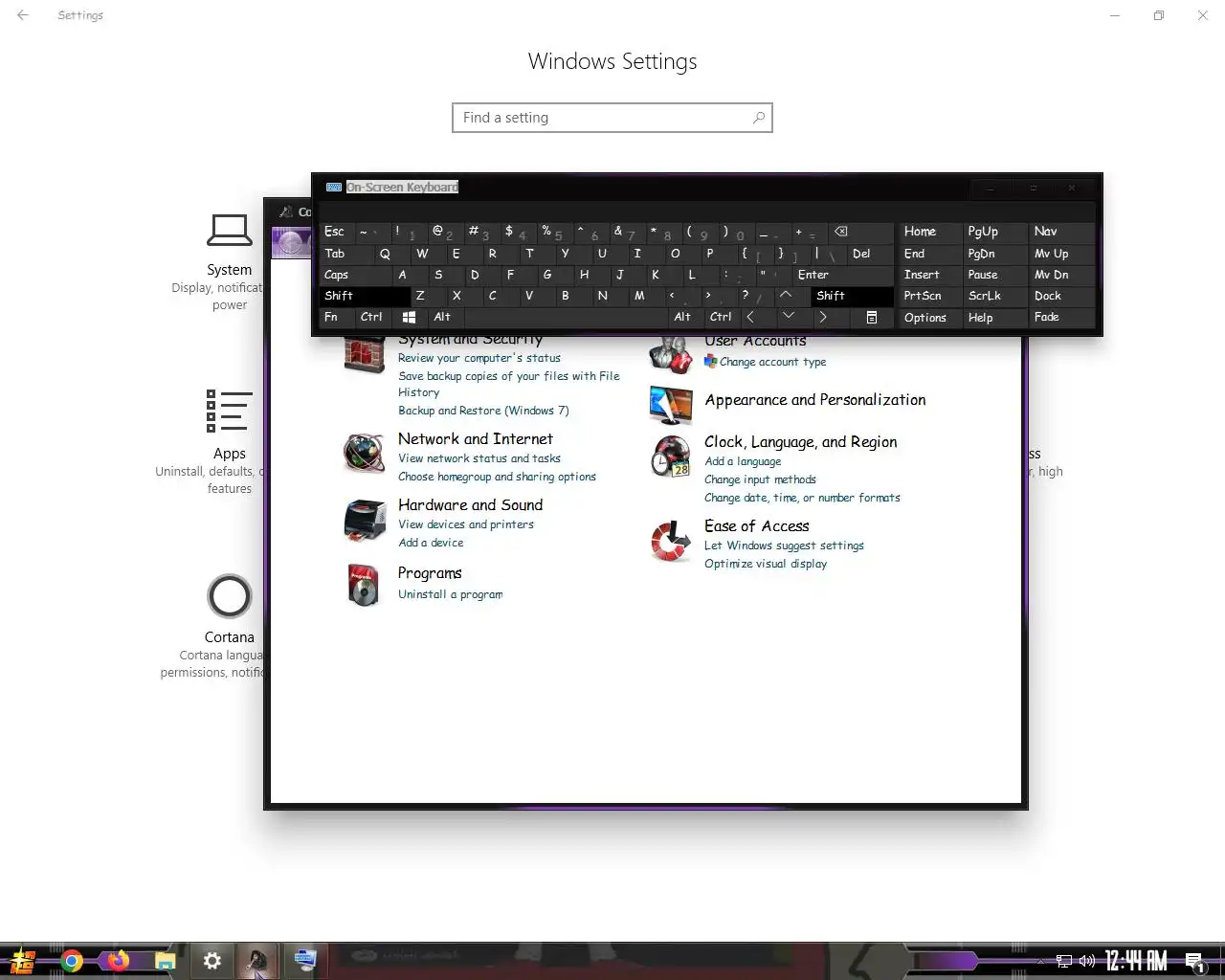Toggle the left Alt key
The image size is (1225, 980).
point(449,317)
